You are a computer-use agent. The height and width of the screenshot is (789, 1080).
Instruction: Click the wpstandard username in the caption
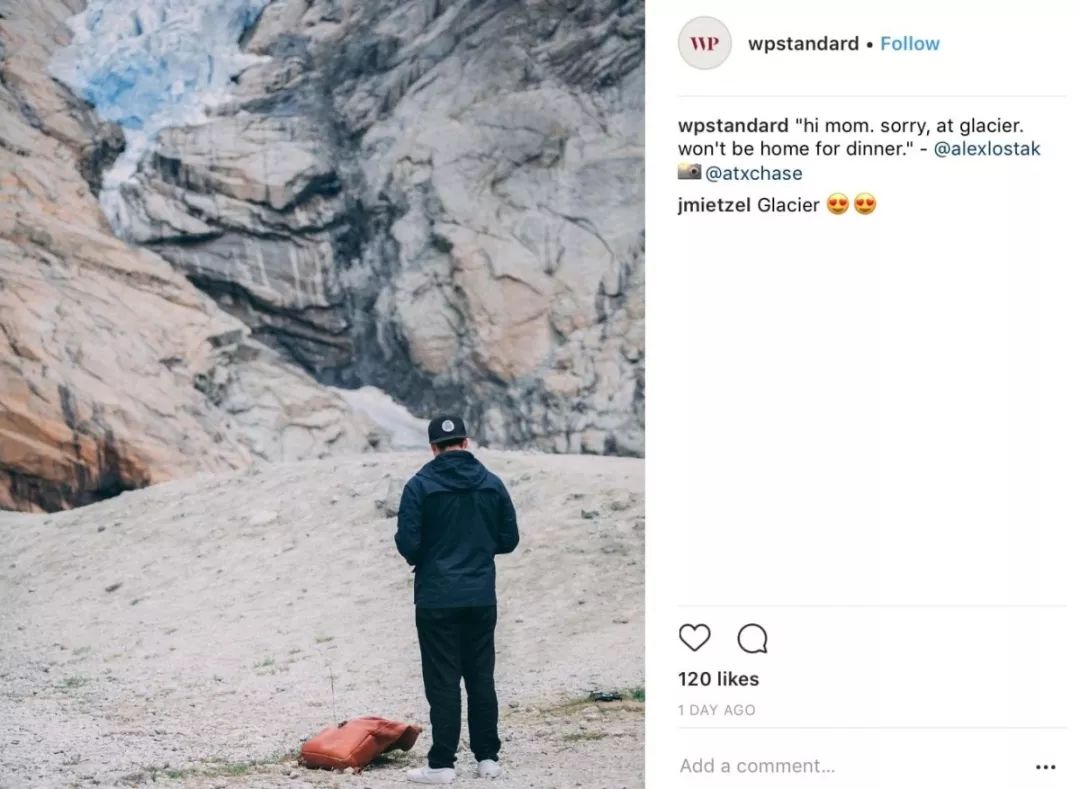click(733, 125)
